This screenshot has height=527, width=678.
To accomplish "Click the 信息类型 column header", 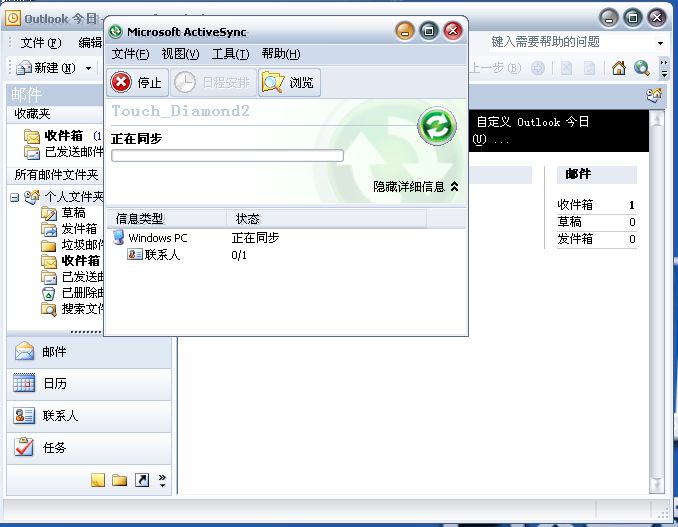I will [x=166, y=219].
